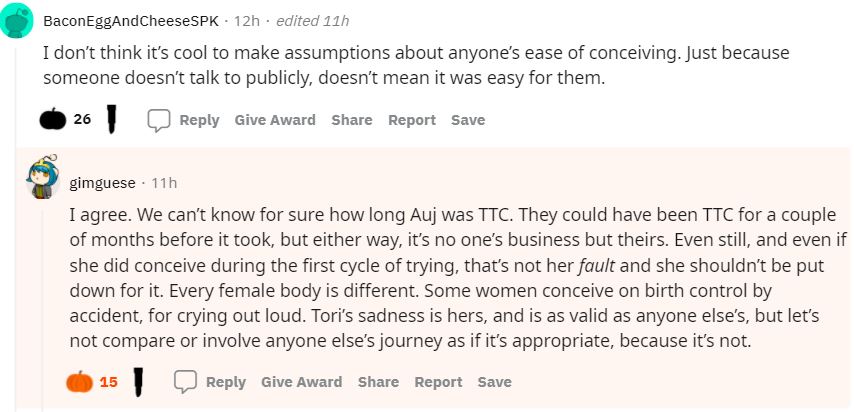Click the speech bubble icon under first comment

(159, 120)
